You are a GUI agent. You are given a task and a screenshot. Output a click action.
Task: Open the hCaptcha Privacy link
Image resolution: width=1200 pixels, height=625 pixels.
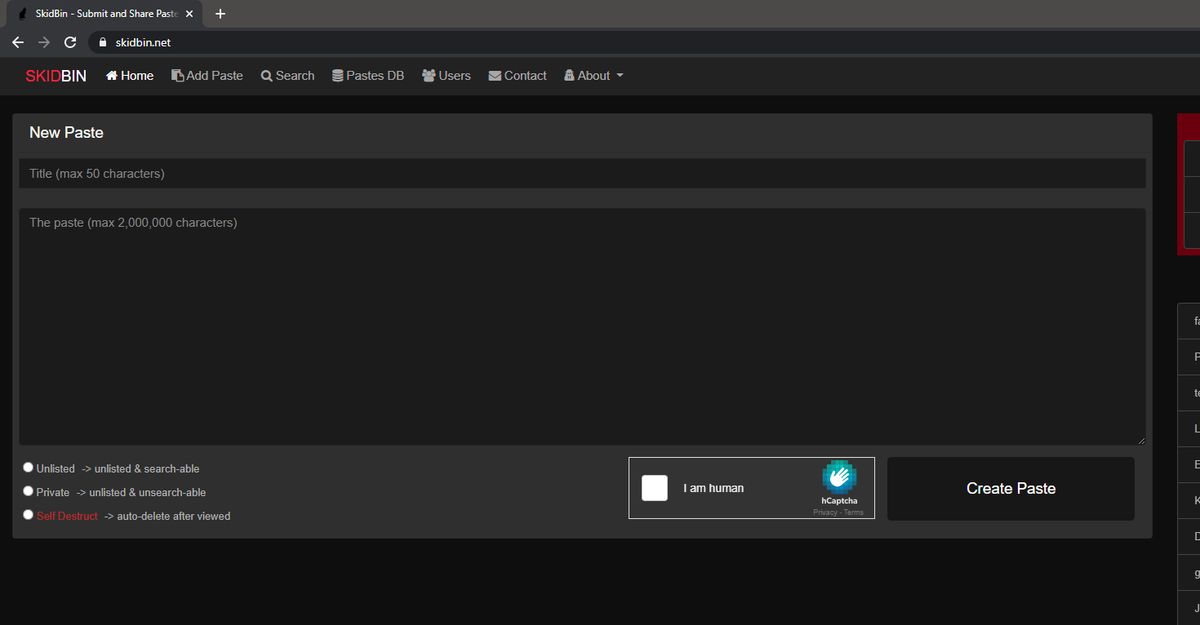coord(825,512)
